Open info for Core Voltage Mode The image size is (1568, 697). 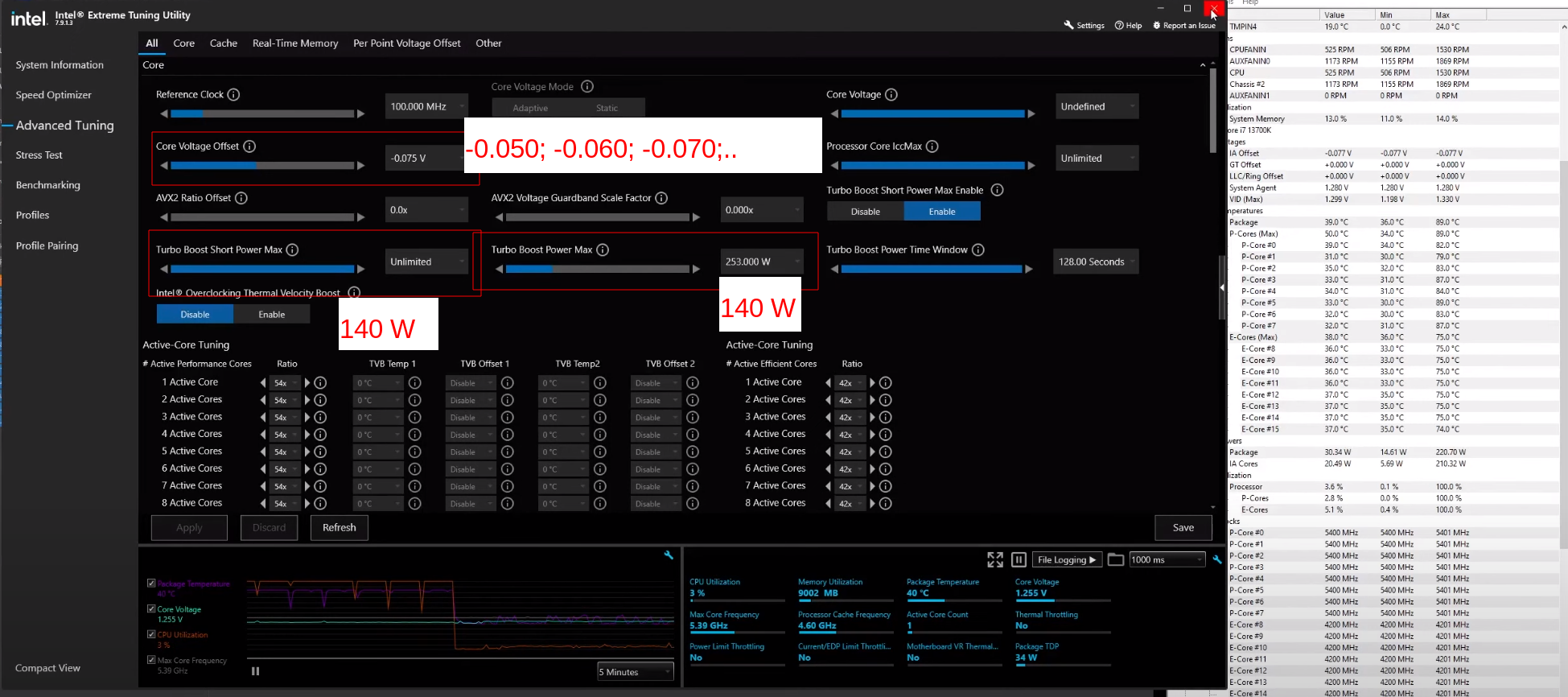(x=587, y=87)
